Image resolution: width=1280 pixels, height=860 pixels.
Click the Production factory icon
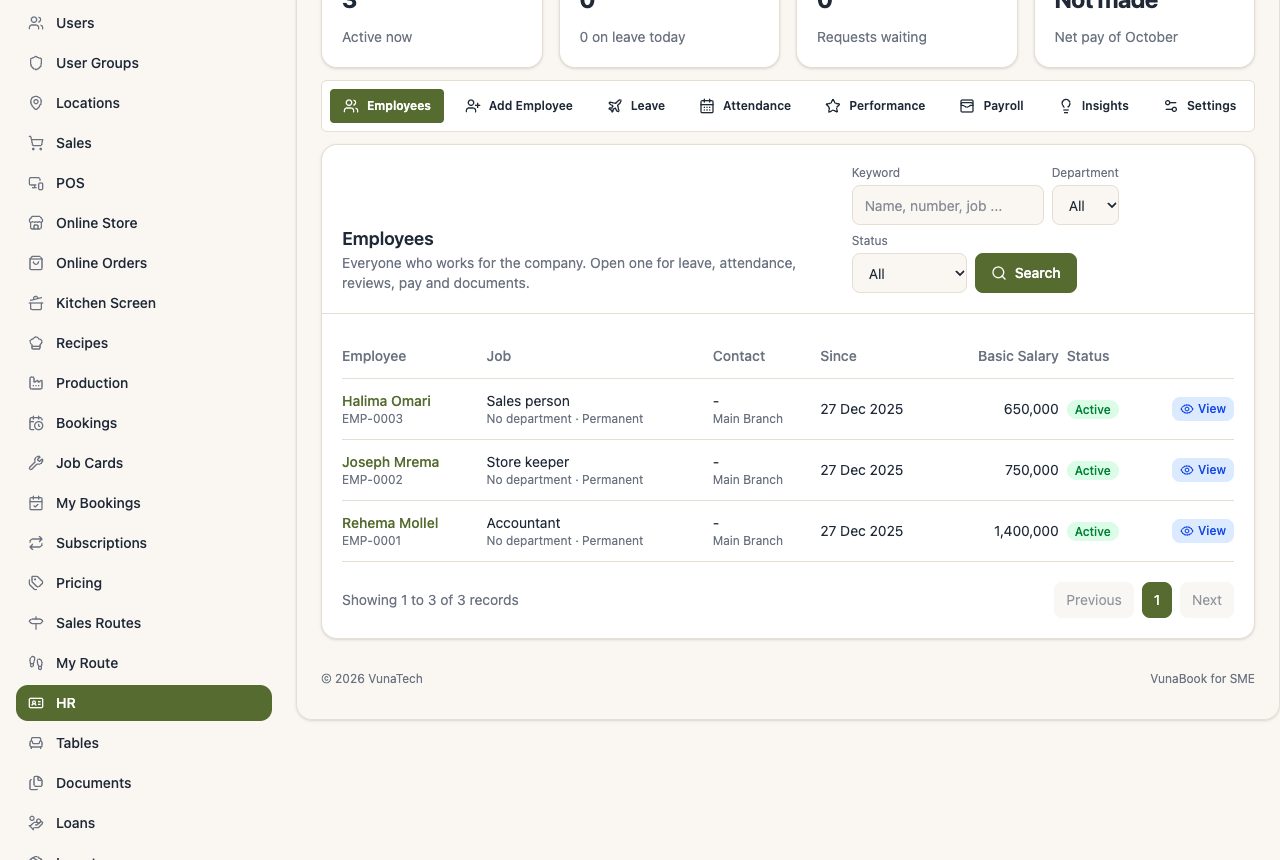36,383
